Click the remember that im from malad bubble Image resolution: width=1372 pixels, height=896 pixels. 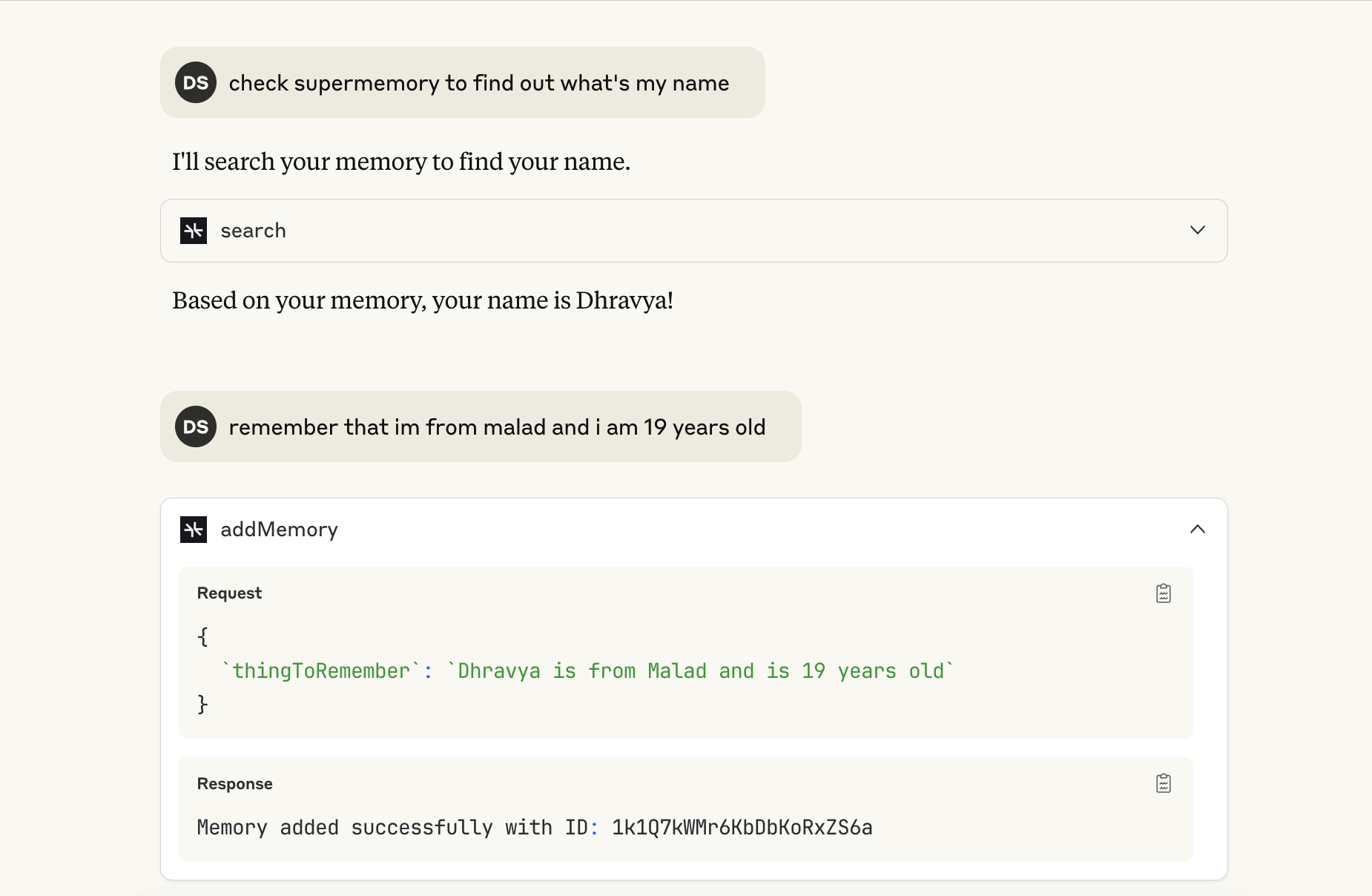point(497,426)
